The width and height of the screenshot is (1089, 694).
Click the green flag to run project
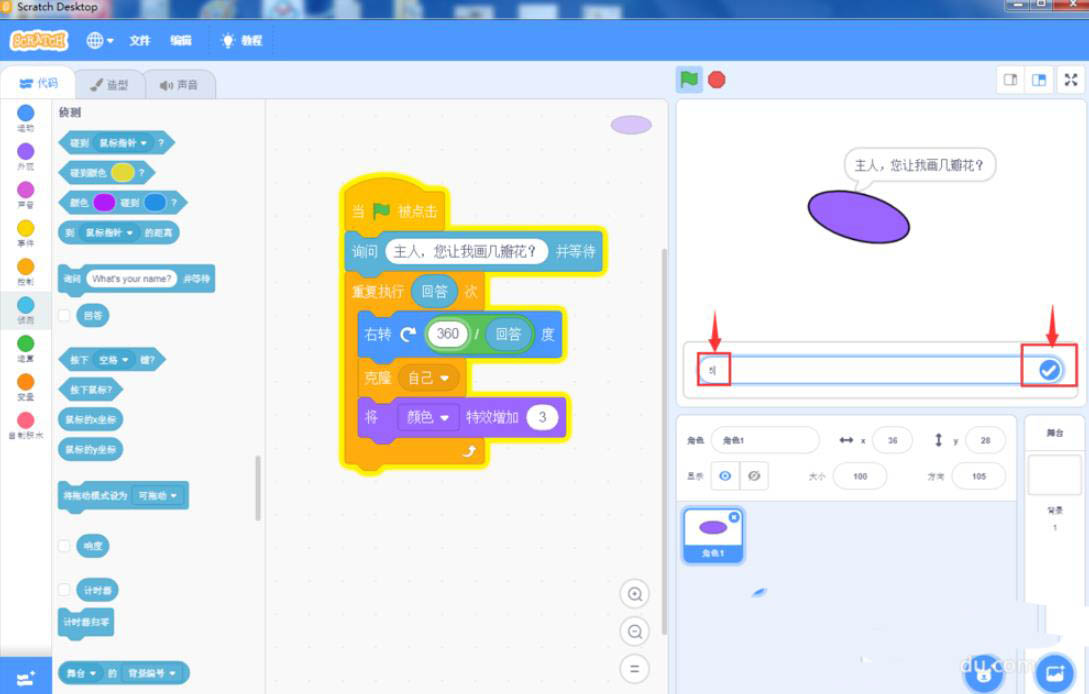pos(689,79)
